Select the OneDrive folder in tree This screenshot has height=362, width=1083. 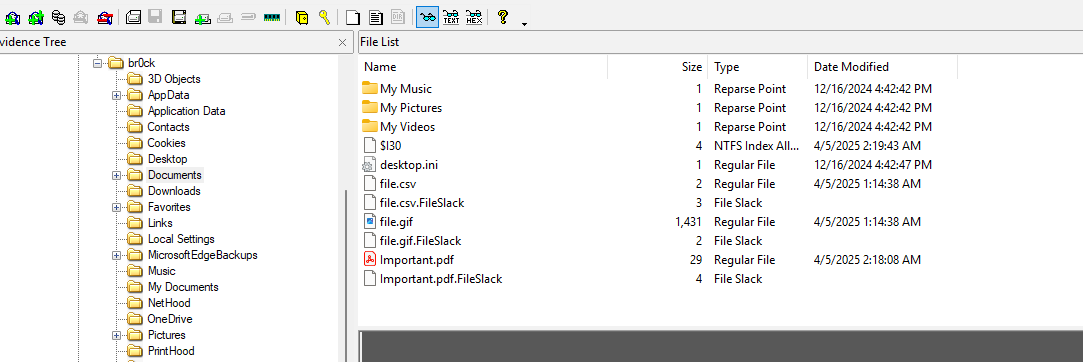pyautogui.click(x=170, y=319)
